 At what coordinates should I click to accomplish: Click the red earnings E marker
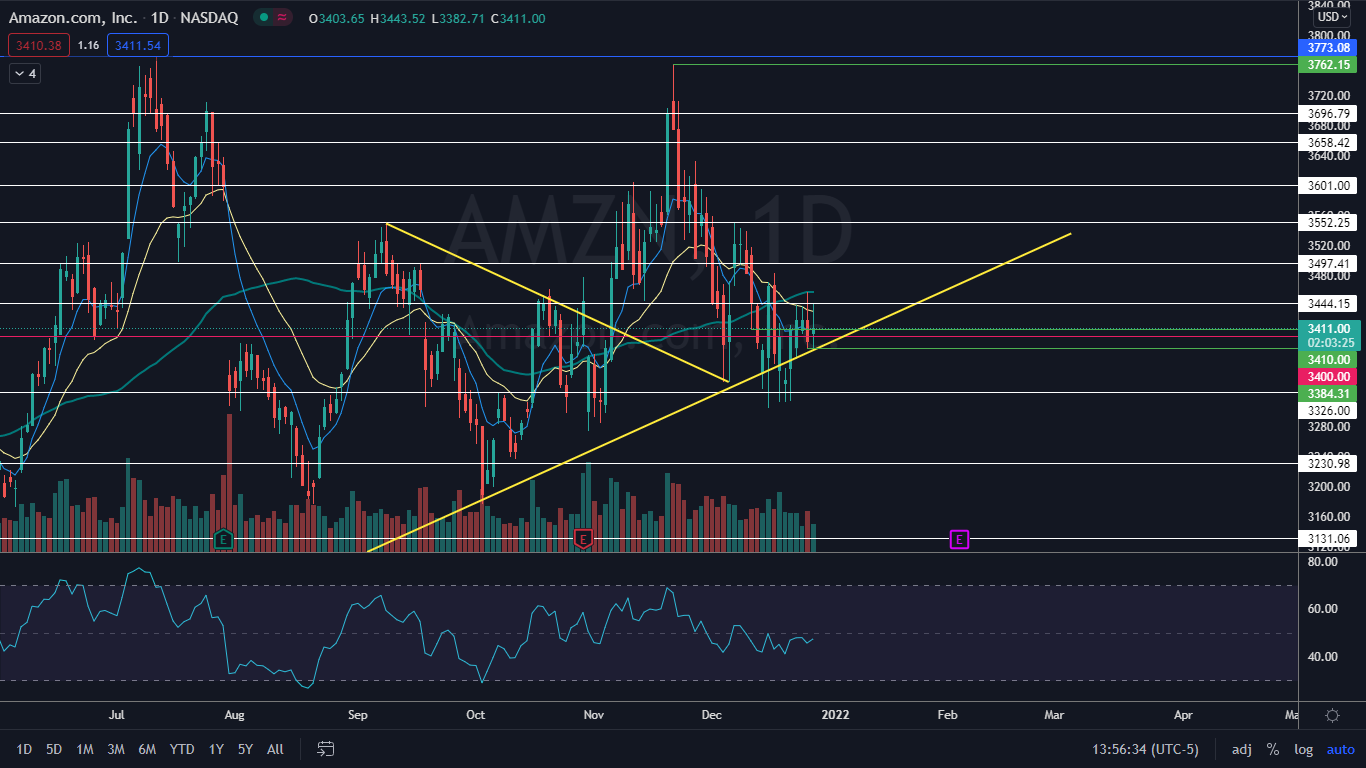pos(583,539)
